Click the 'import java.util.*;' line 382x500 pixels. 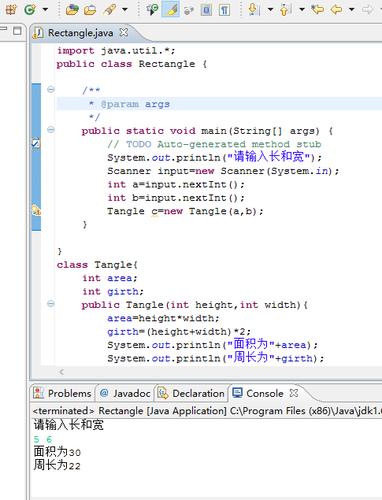click(x=116, y=51)
